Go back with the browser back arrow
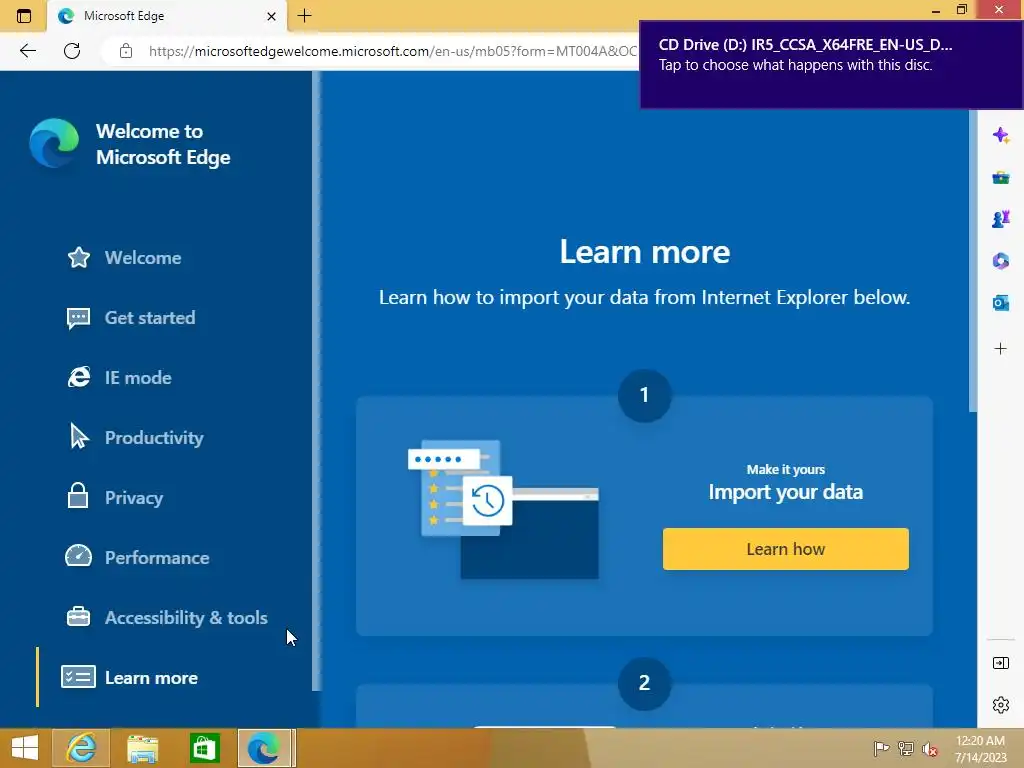Image resolution: width=1024 pixels, height=768 pixels. 27,51
